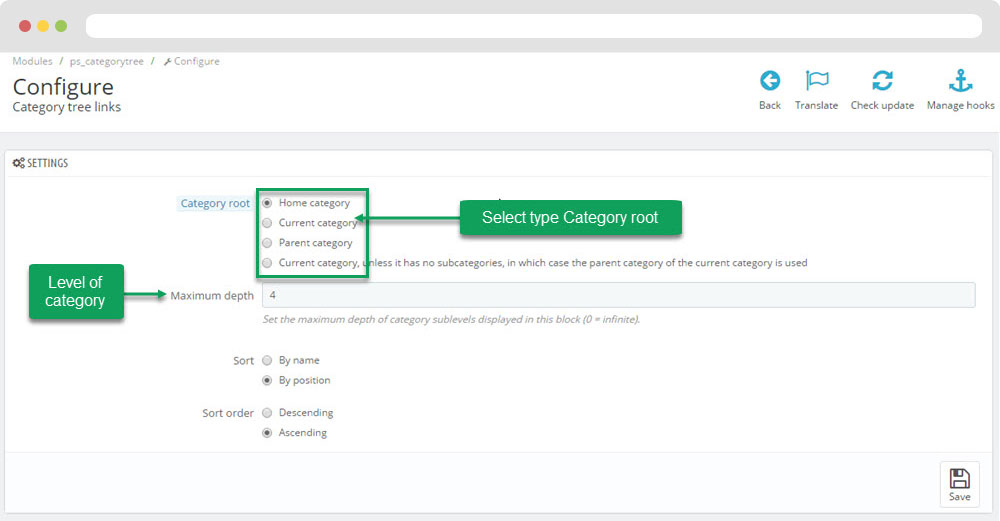Click the red window close dot
The height and width of the screenshot is (521, 1000).
coord(25,26)
